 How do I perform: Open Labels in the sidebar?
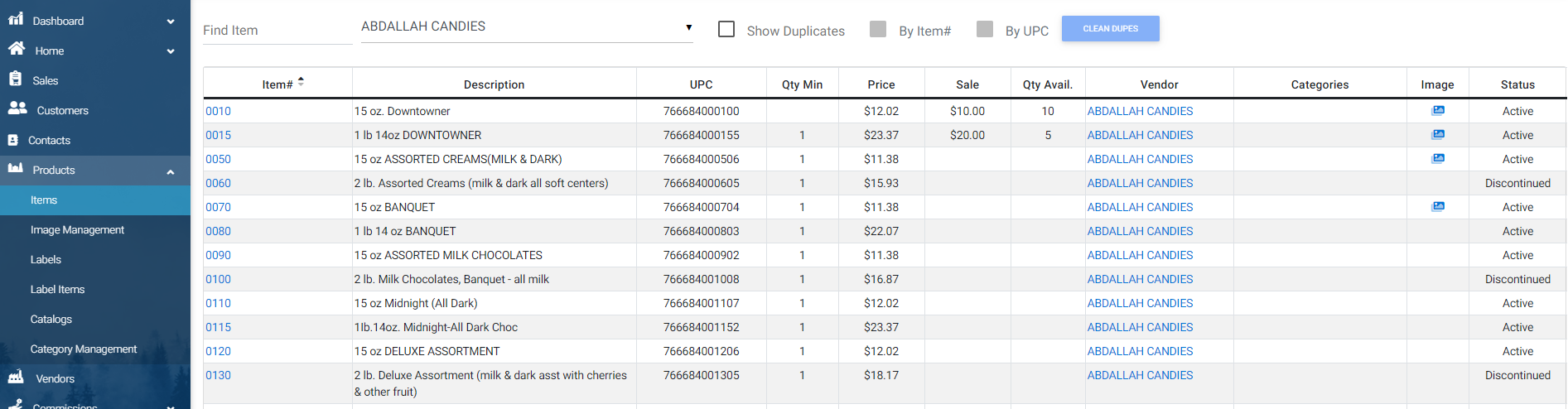(95, 260)
